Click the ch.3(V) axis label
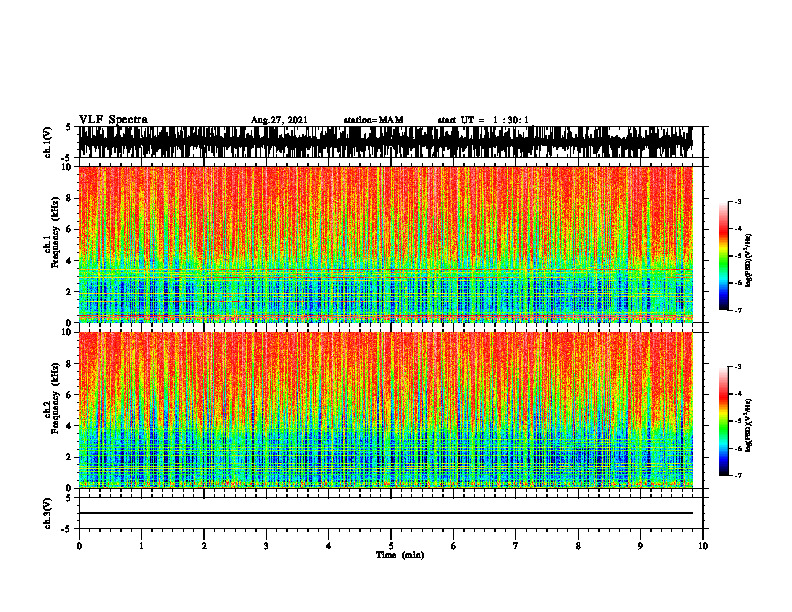Viewport: 792px width, 612px height. click(47, 513)
